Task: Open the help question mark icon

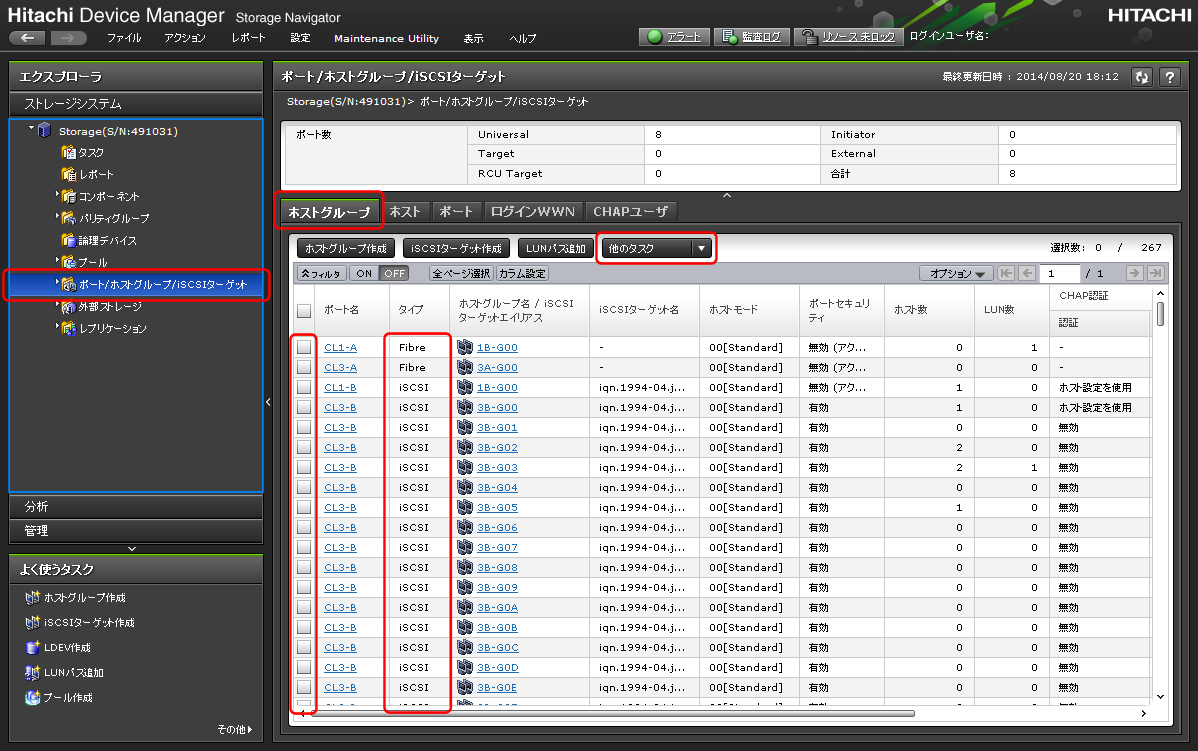Action: click(1170, 77)
